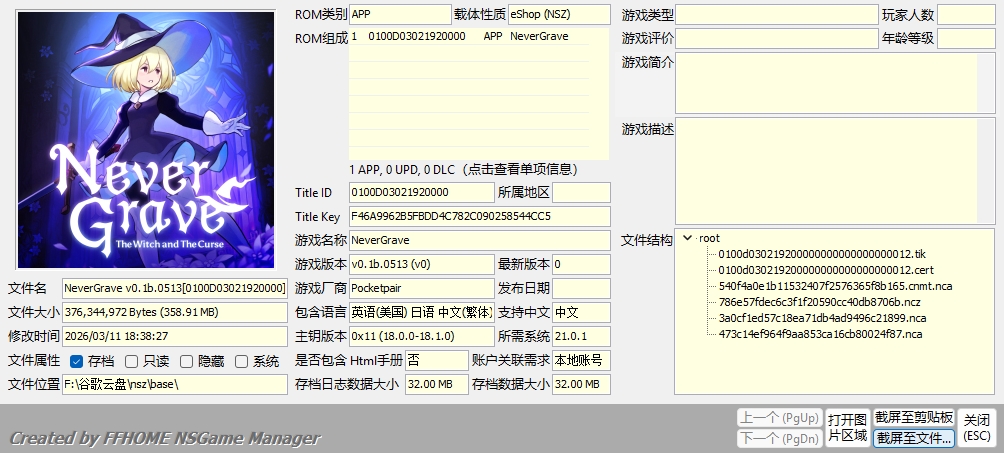1004x453 pixels.
Task: Click the 打开图片区域 button
Action: tap(847, 427)
